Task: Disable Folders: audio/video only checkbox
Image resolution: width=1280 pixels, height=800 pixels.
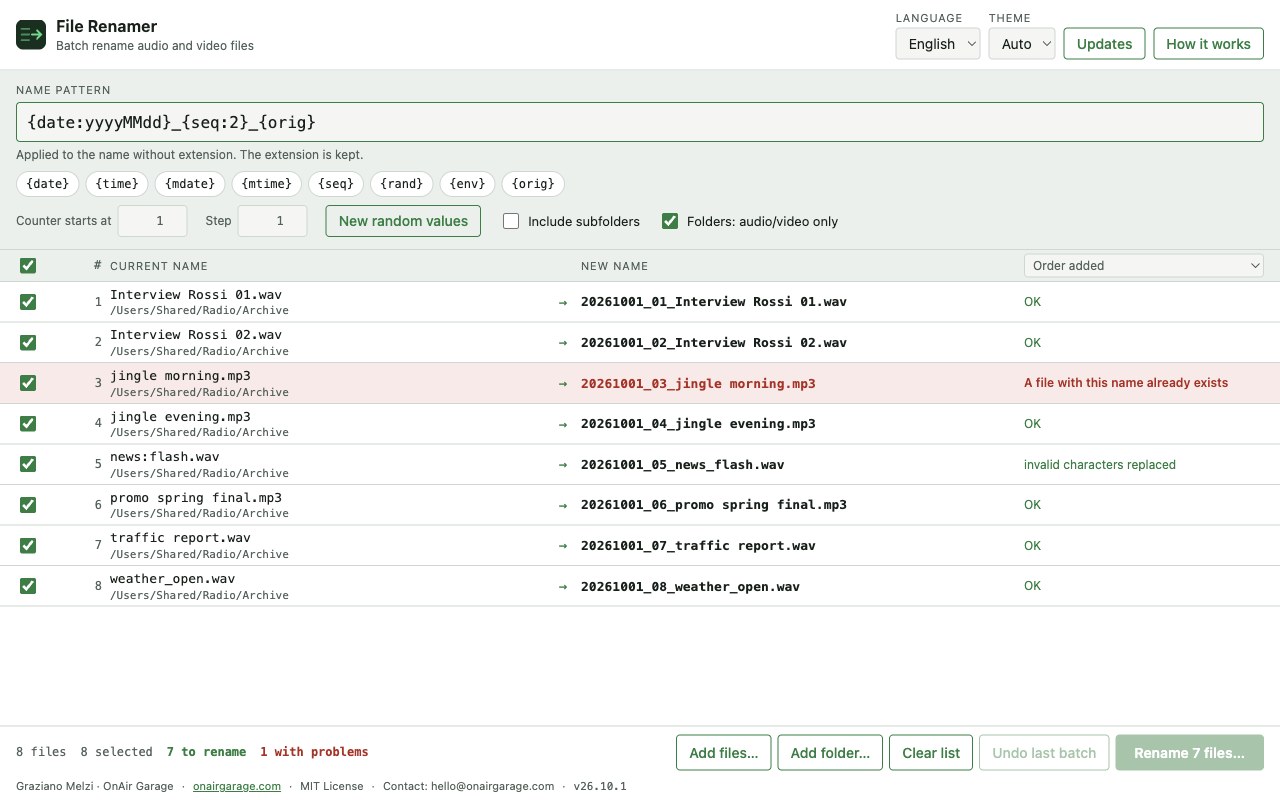Action: [670, 221]
